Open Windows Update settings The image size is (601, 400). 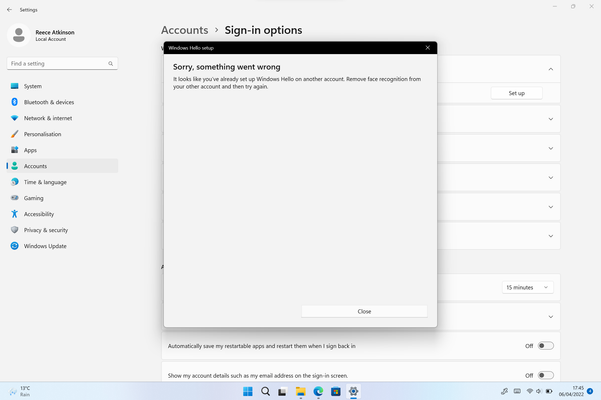[62, 246]
